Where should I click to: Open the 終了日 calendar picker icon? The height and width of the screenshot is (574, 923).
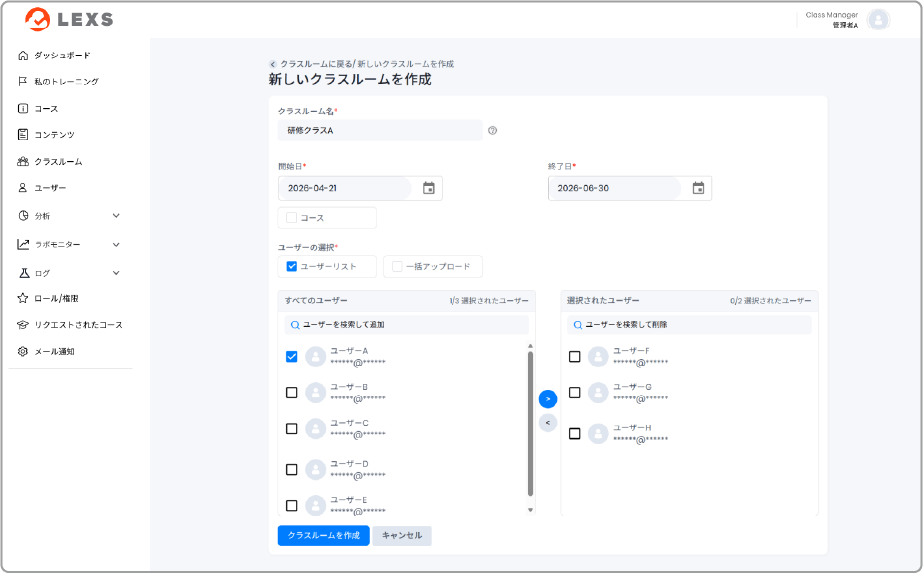coord(698,188)
